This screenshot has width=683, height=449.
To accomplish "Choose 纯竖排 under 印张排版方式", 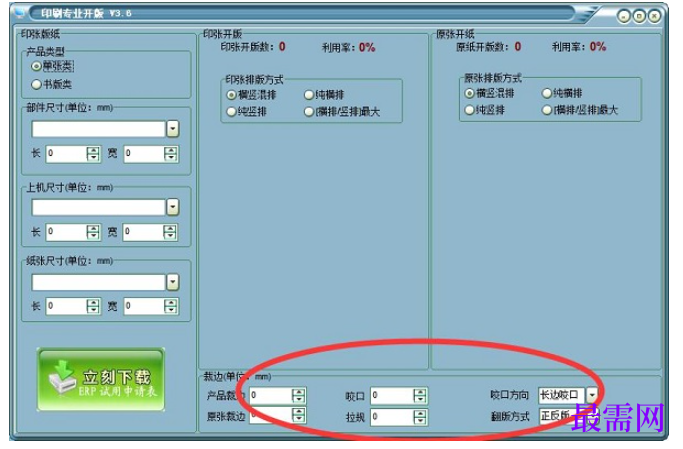I will (231, 111).
